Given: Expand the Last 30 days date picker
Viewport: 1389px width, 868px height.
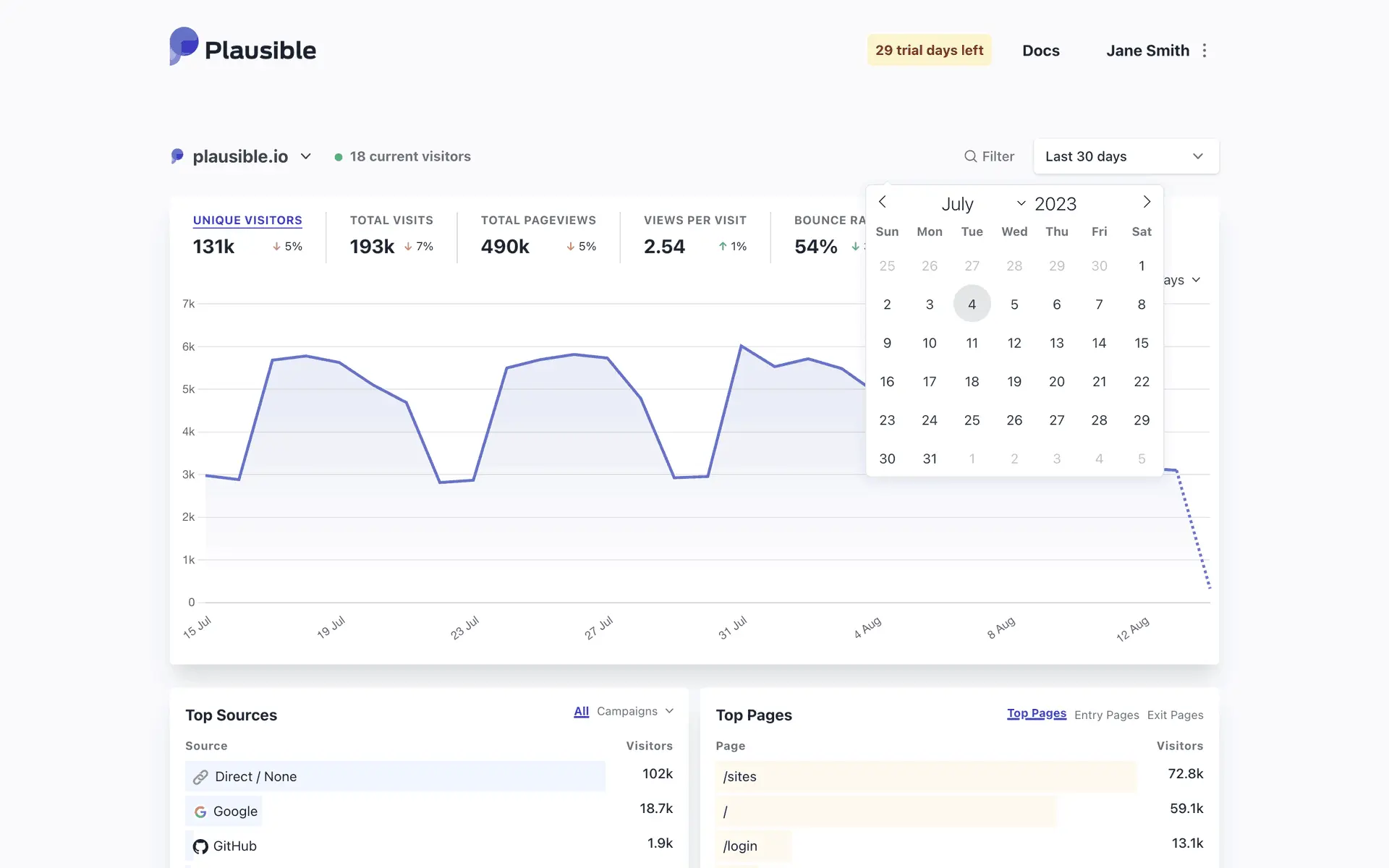Looking at the screenshot, I should pos(1126,156).
